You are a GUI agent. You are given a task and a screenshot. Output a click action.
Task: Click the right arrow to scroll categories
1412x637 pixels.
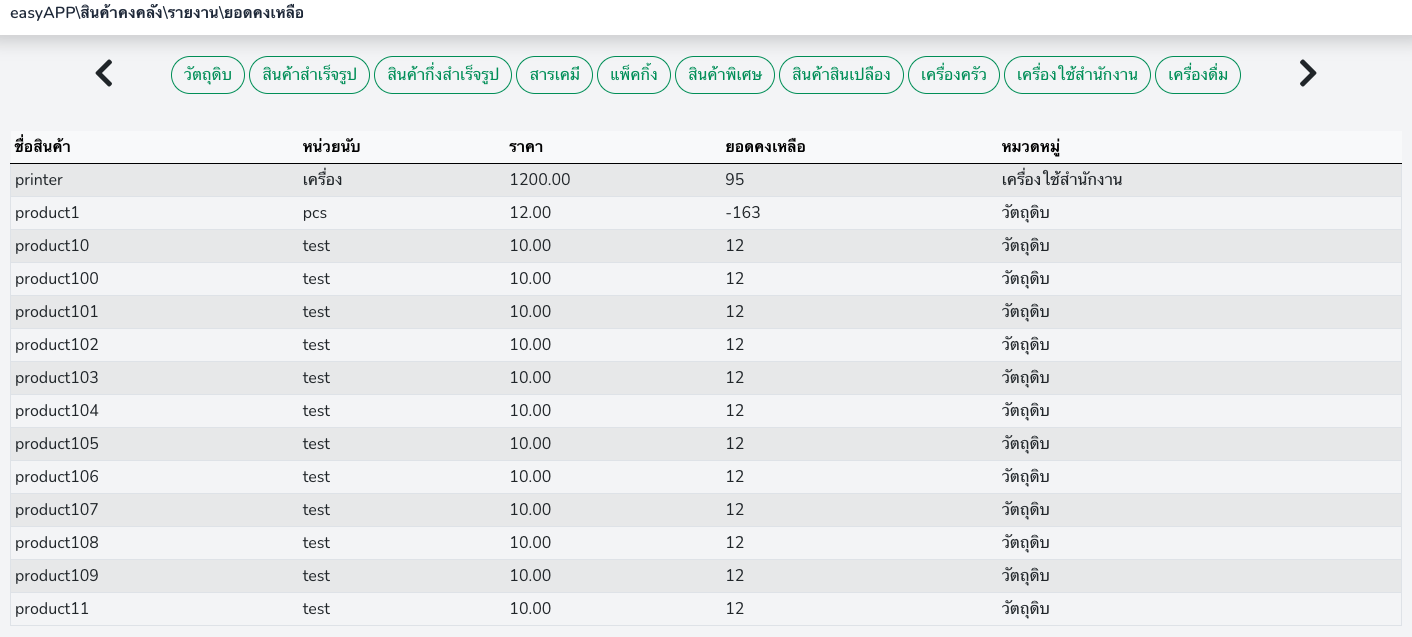(x=1307, y=74)
